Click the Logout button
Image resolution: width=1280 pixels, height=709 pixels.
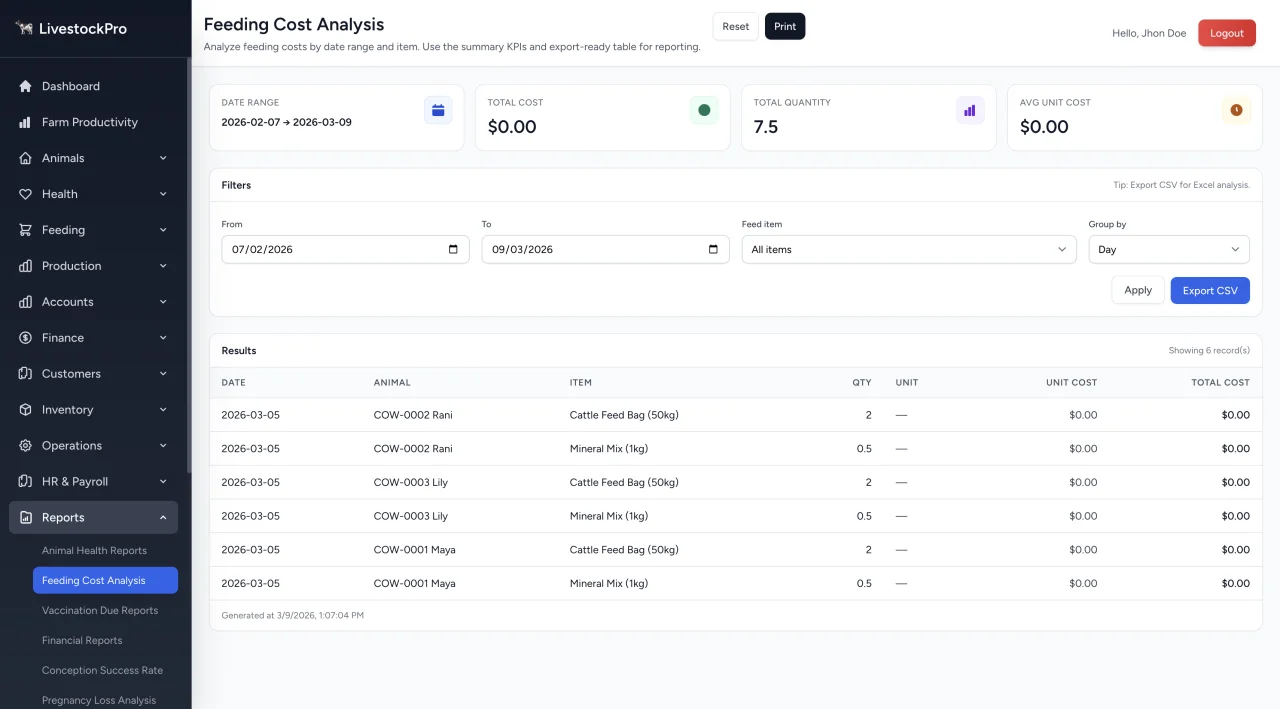[x=1227, y=33]
